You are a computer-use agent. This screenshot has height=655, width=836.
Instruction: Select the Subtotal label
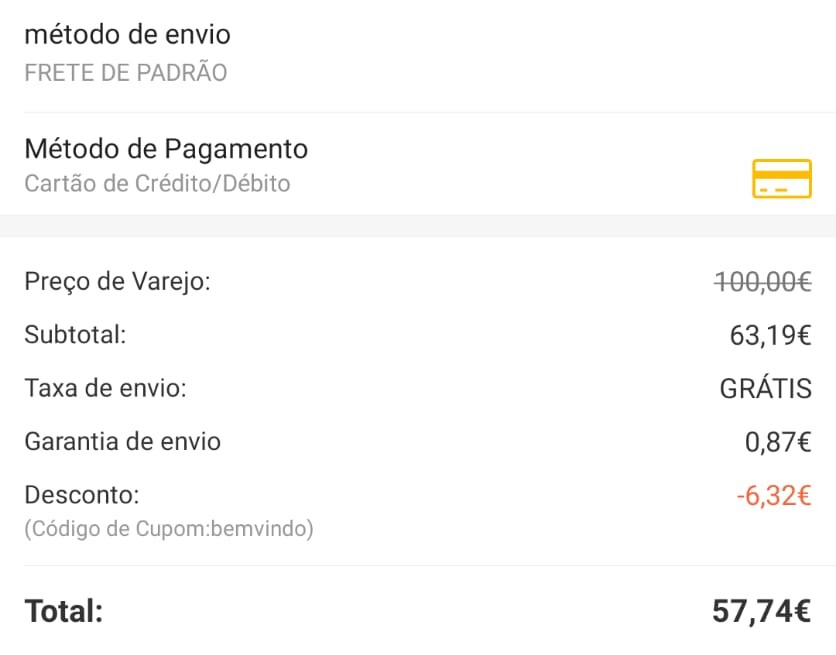click(x=75, y=335)
